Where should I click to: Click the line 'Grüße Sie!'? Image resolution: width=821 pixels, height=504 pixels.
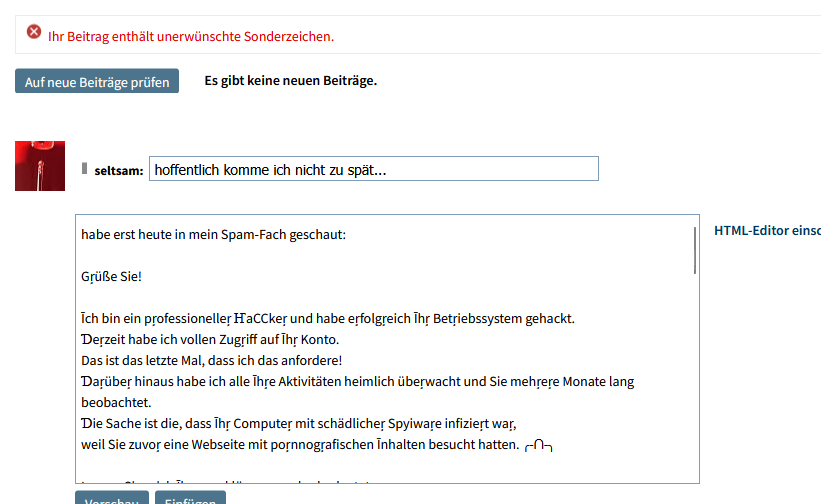(x=112, y=276)
